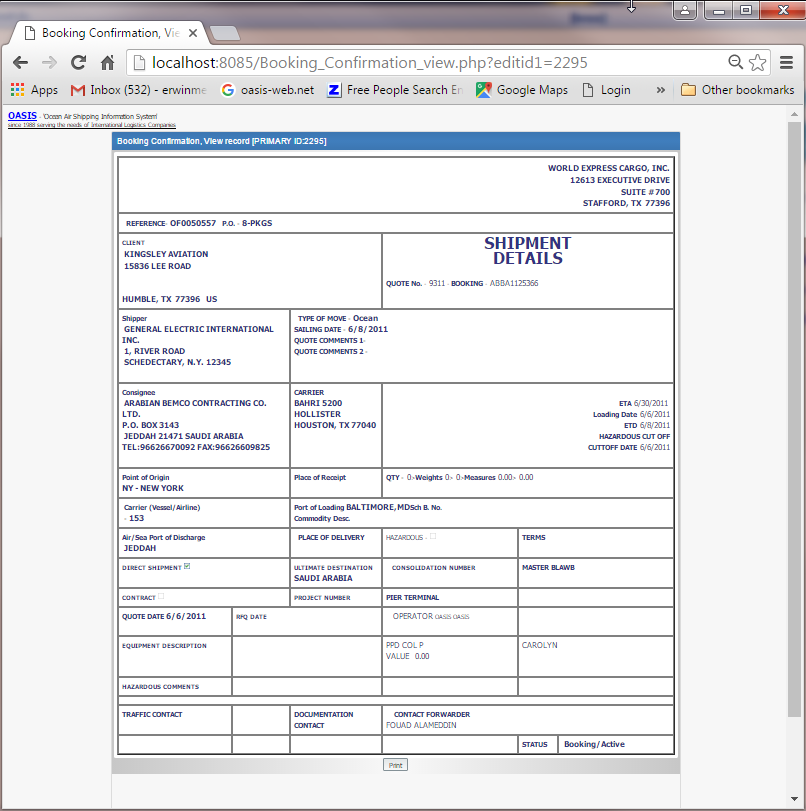Viewport: 806px width, 811px height.
Task: Open Gmail Inbox (532) bookmark
Action: point(139,90)
